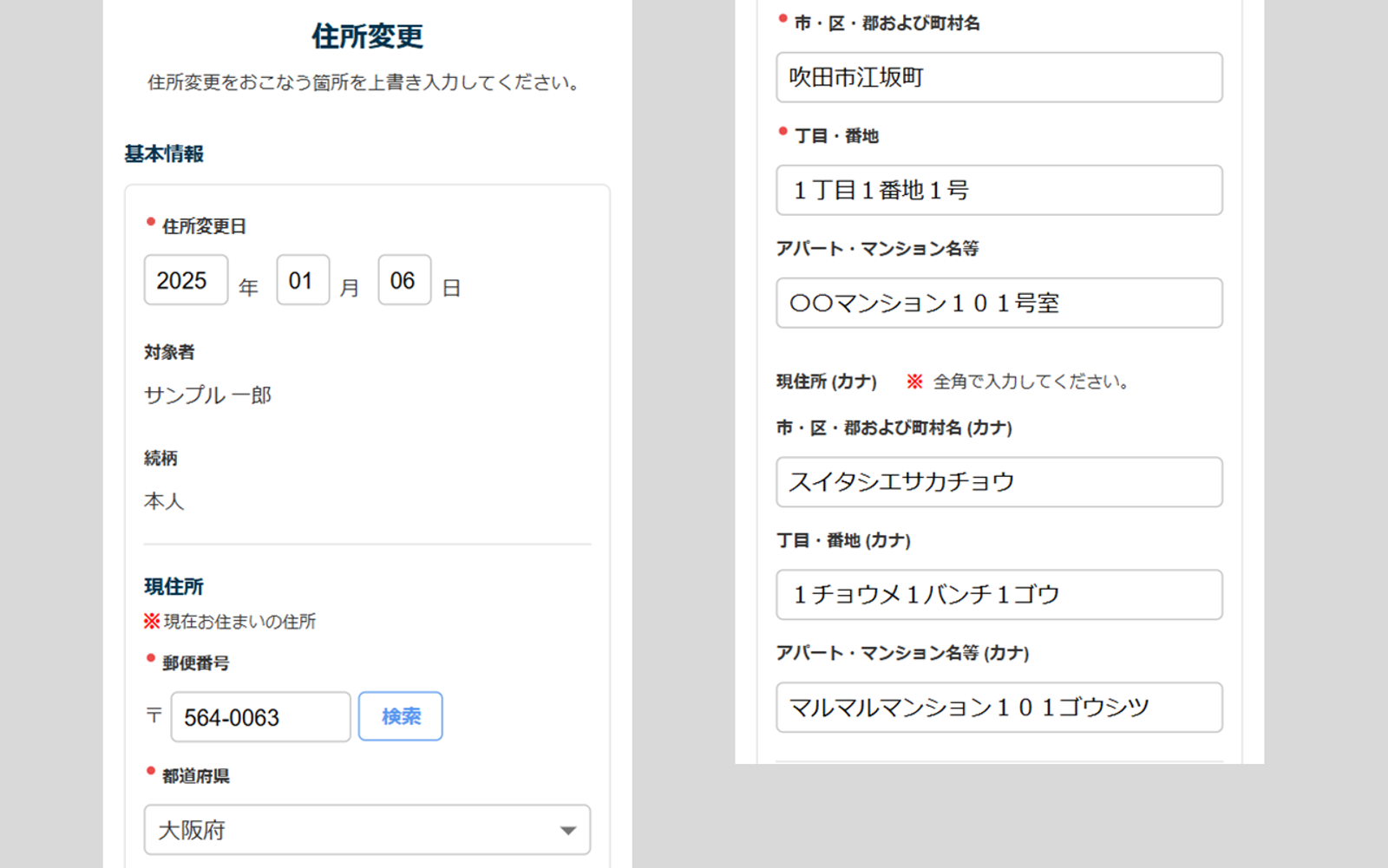Click the name サンプル 一郎

207,395
